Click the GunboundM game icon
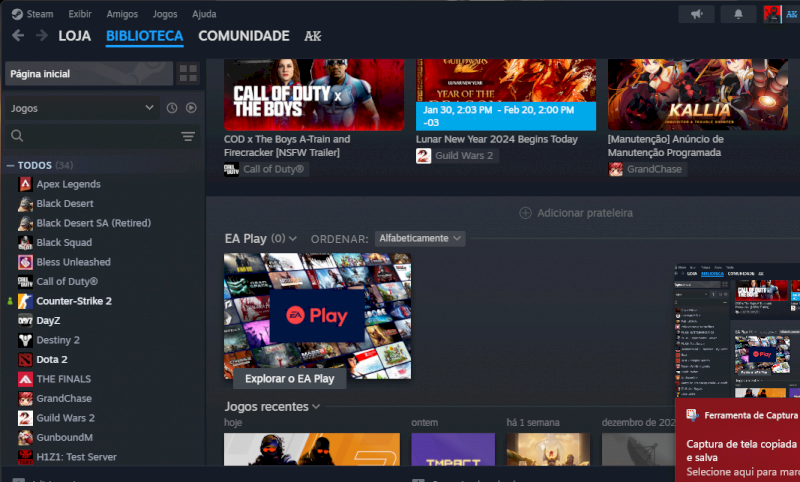 click(x=25, y=437)
